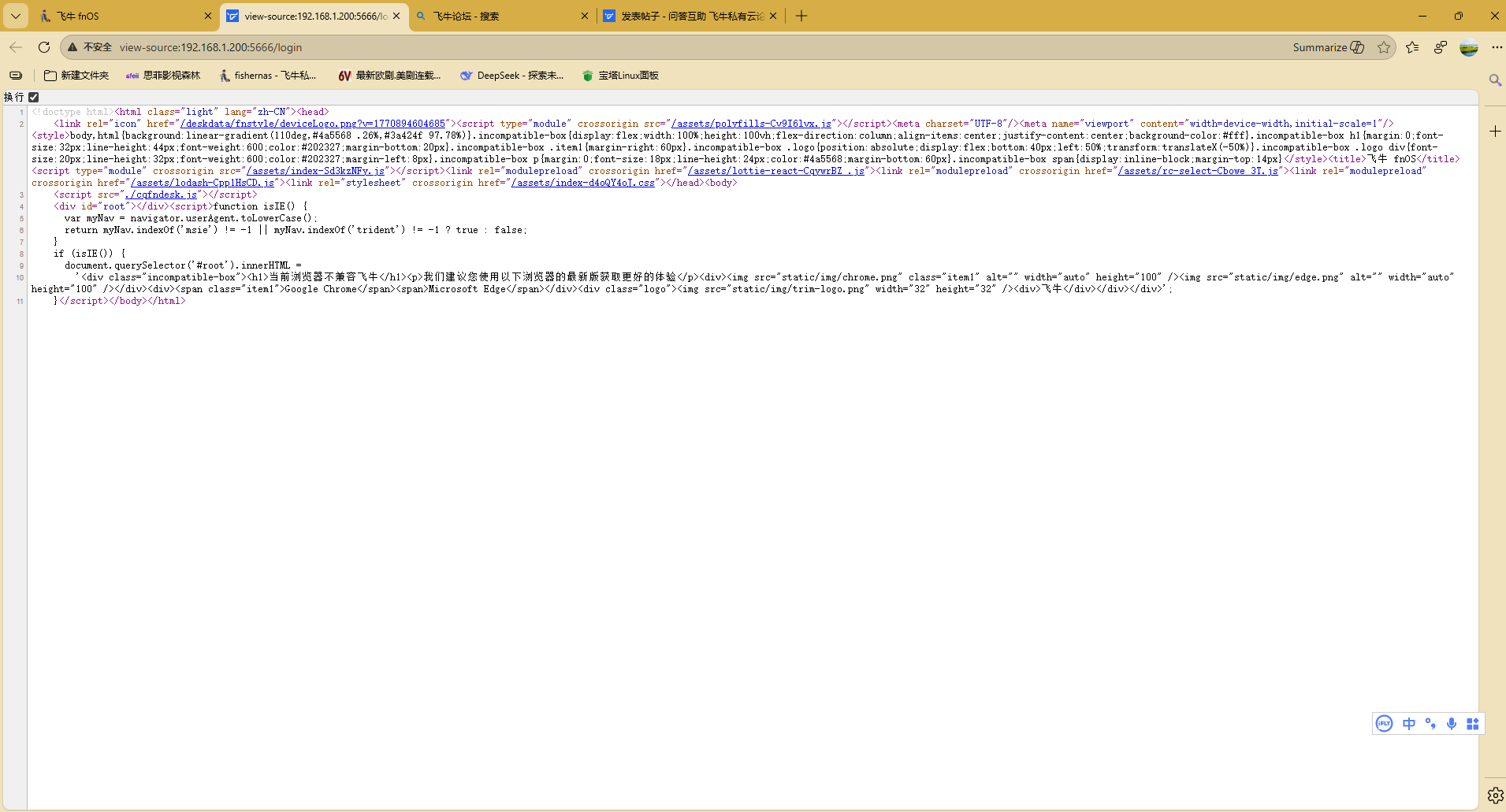The height and width of the screenshot is (812, 1506).
Task: Add this page to favorites star
Action: [1384, 47]
